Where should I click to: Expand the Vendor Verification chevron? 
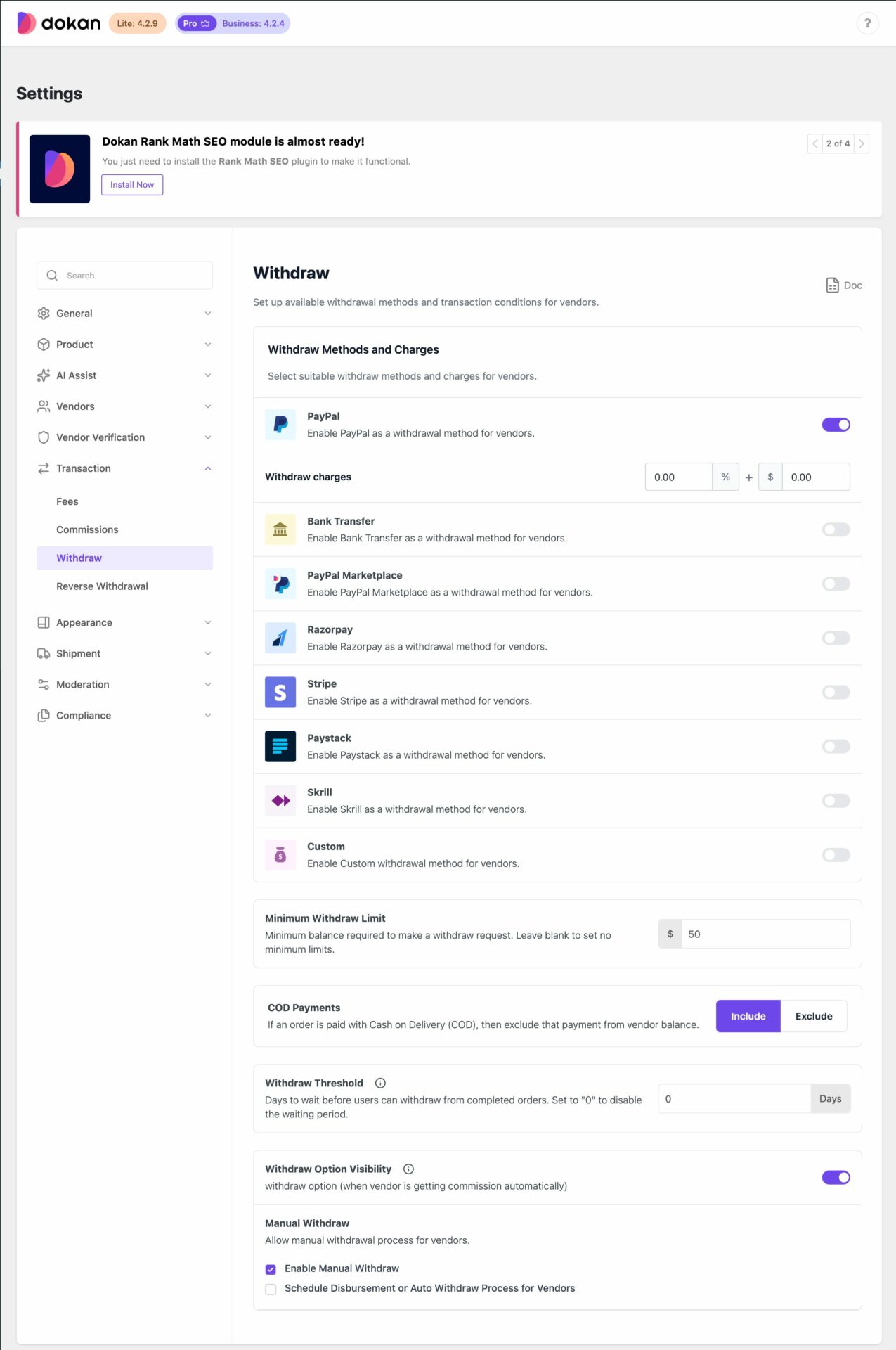(208, 437)
